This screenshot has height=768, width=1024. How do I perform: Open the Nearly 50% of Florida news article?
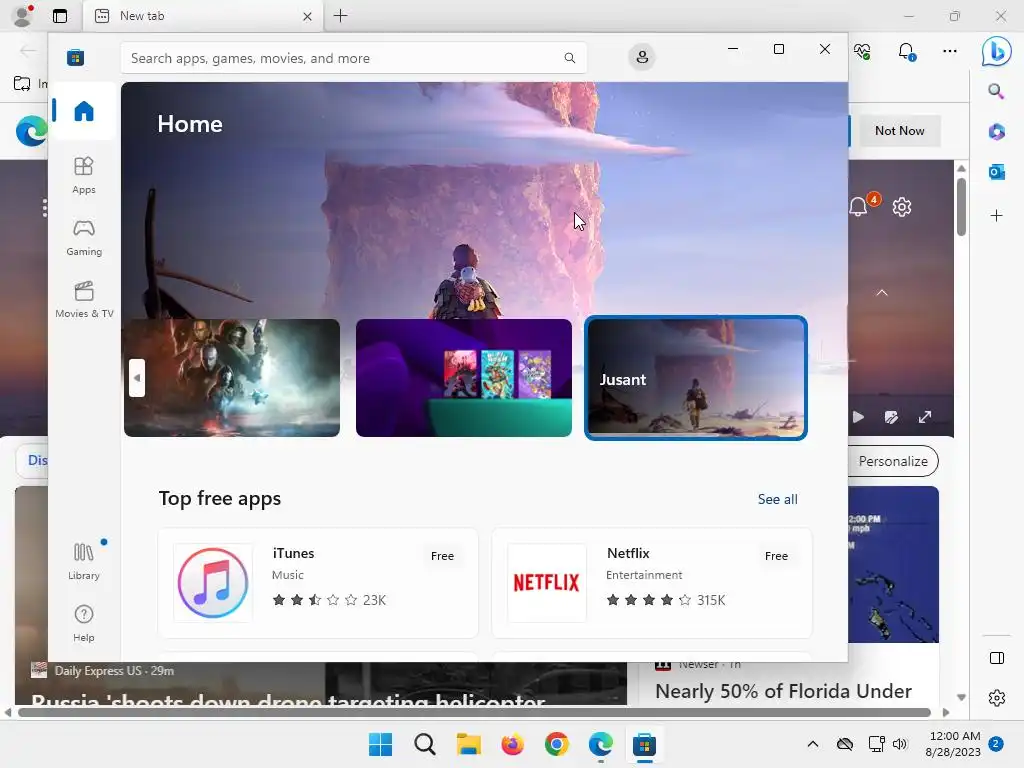click(x=783, y=691)
